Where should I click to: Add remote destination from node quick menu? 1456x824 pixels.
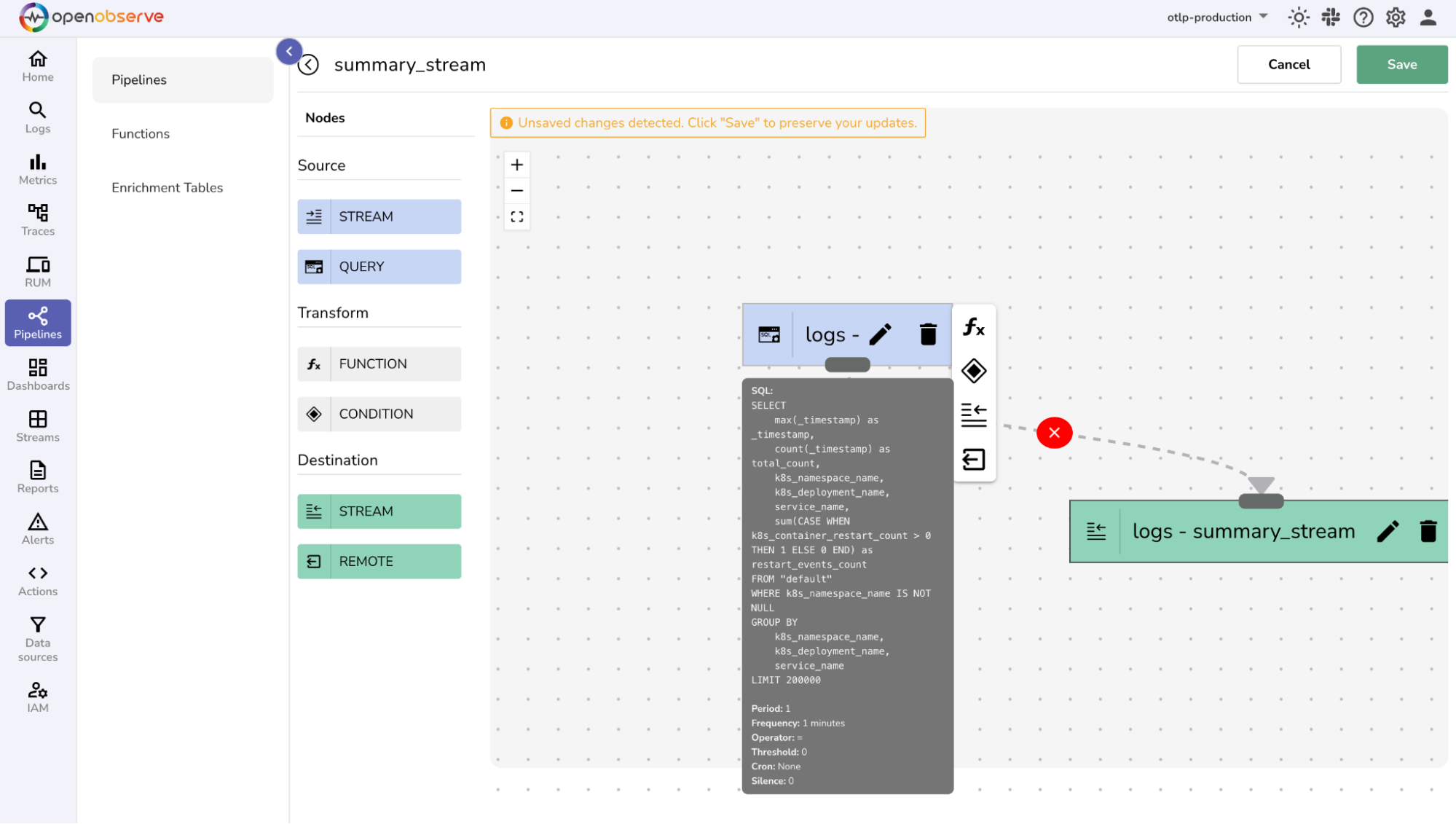pos(974,460)
